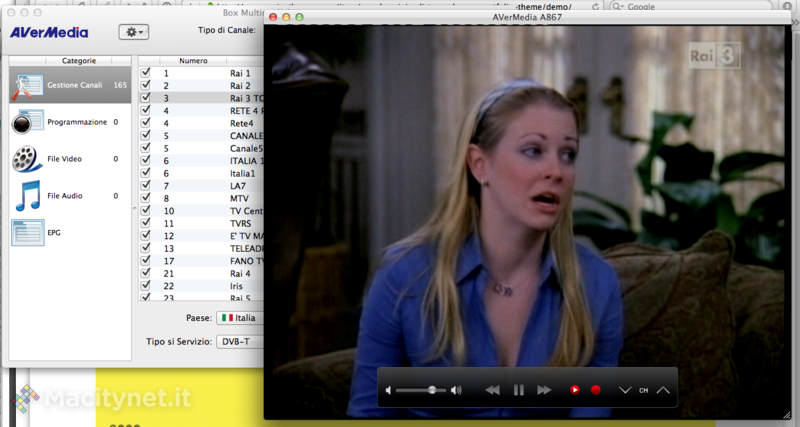This screenshot has height=427, width=800.
Task: Open the Programmazione clock icon
Action: (28, 122)
